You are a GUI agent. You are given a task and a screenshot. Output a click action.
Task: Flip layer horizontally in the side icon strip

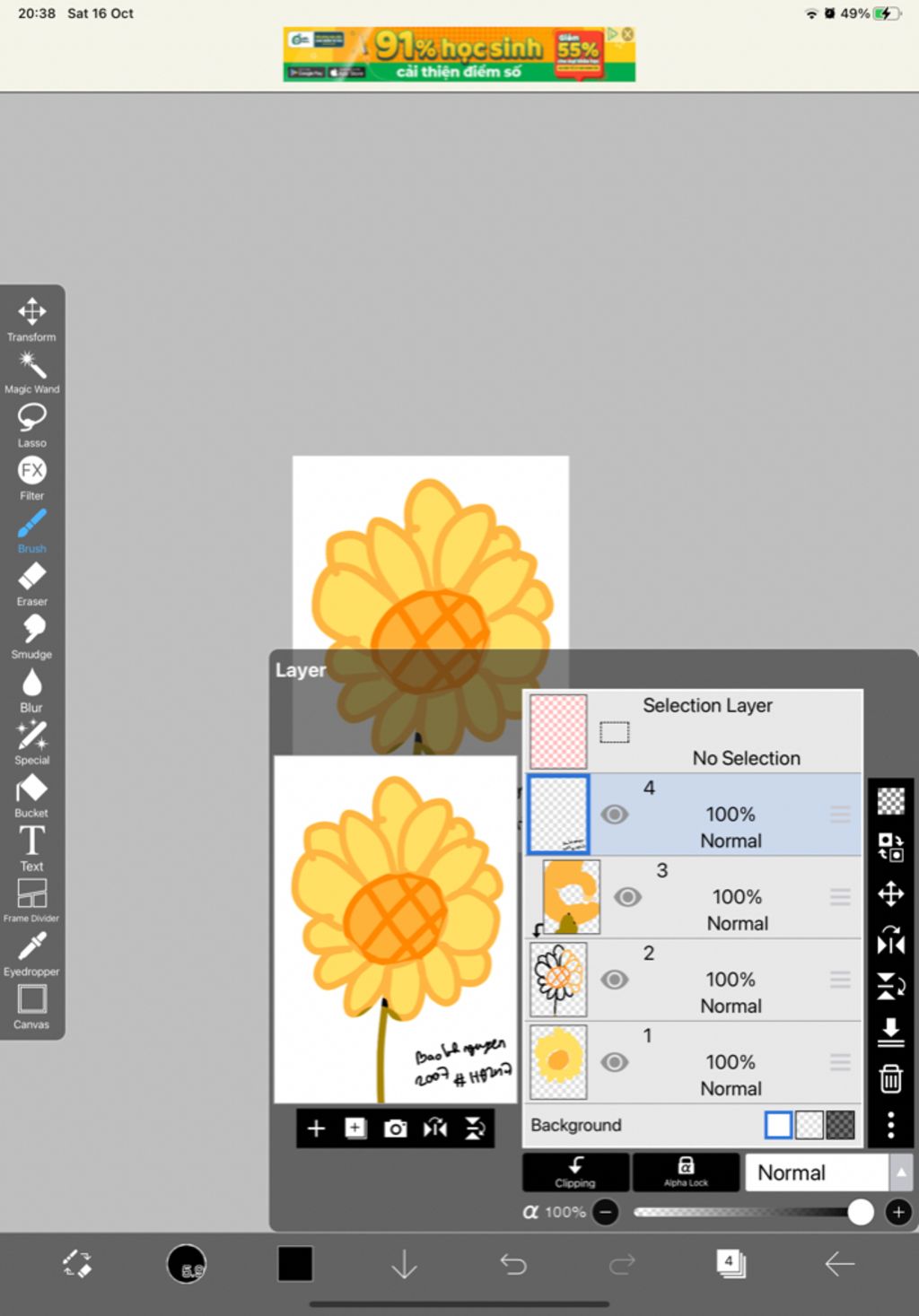click(890, 940)
